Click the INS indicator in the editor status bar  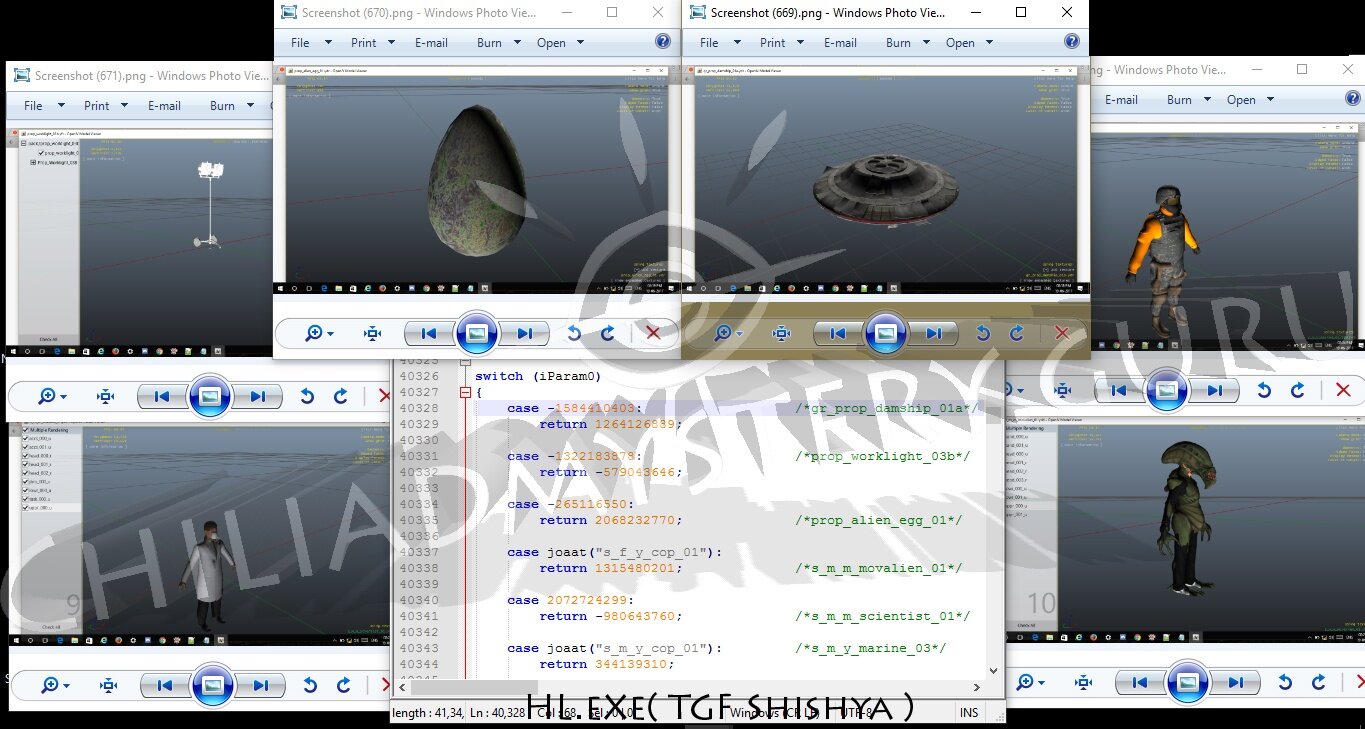point(969,713)
